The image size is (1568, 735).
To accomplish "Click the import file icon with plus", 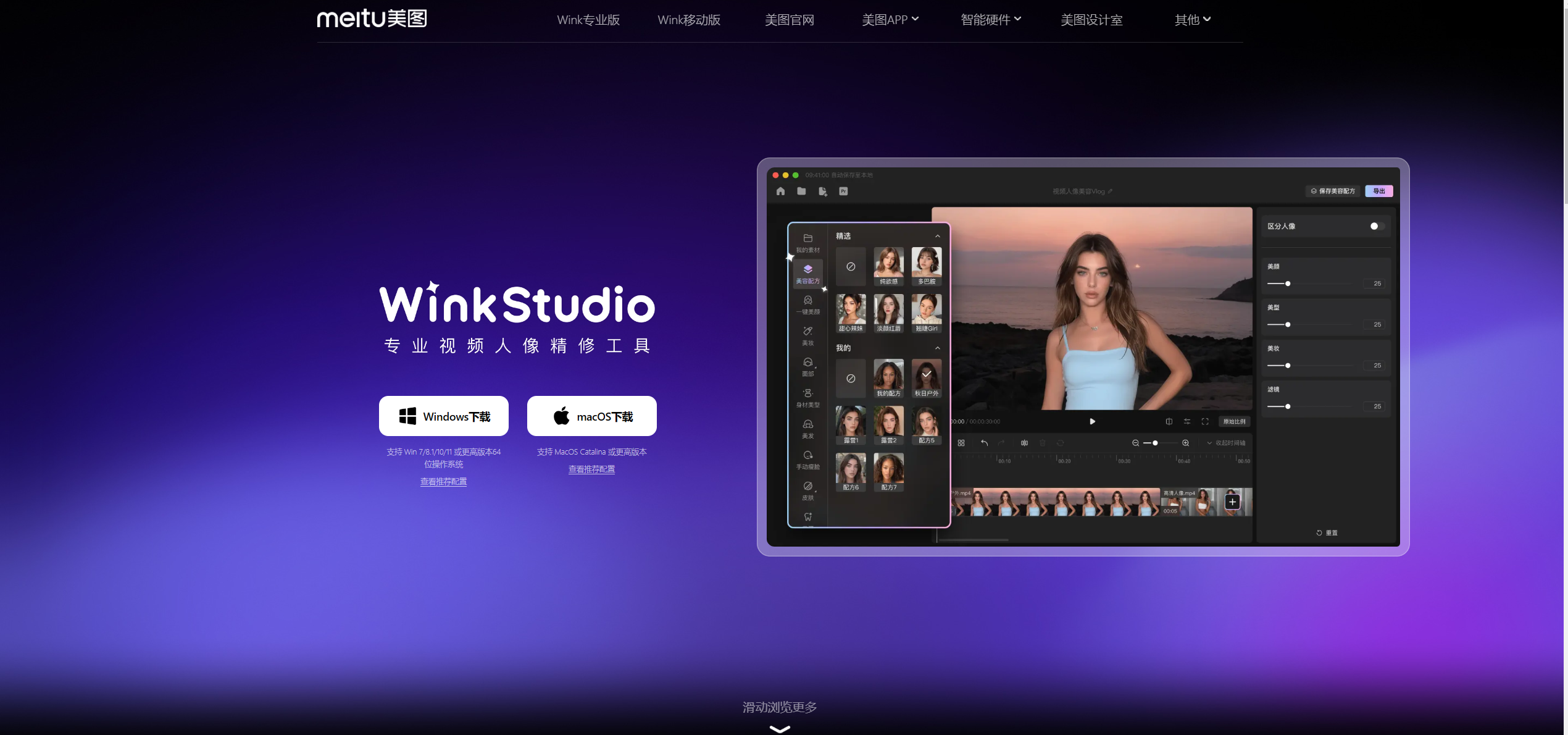I will tap(822, 191).
